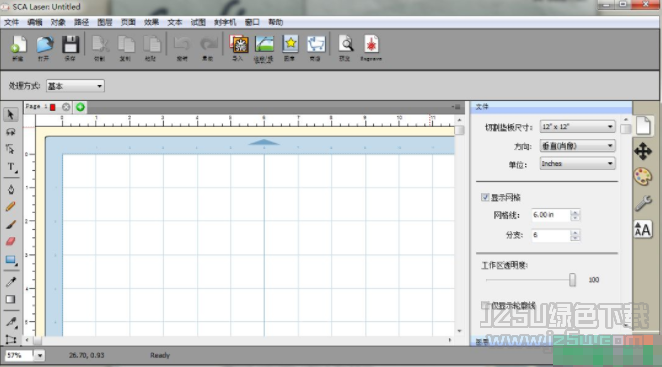Choose the Text tool in left toolbar
The image size is (662, 367).
[11, 167]
